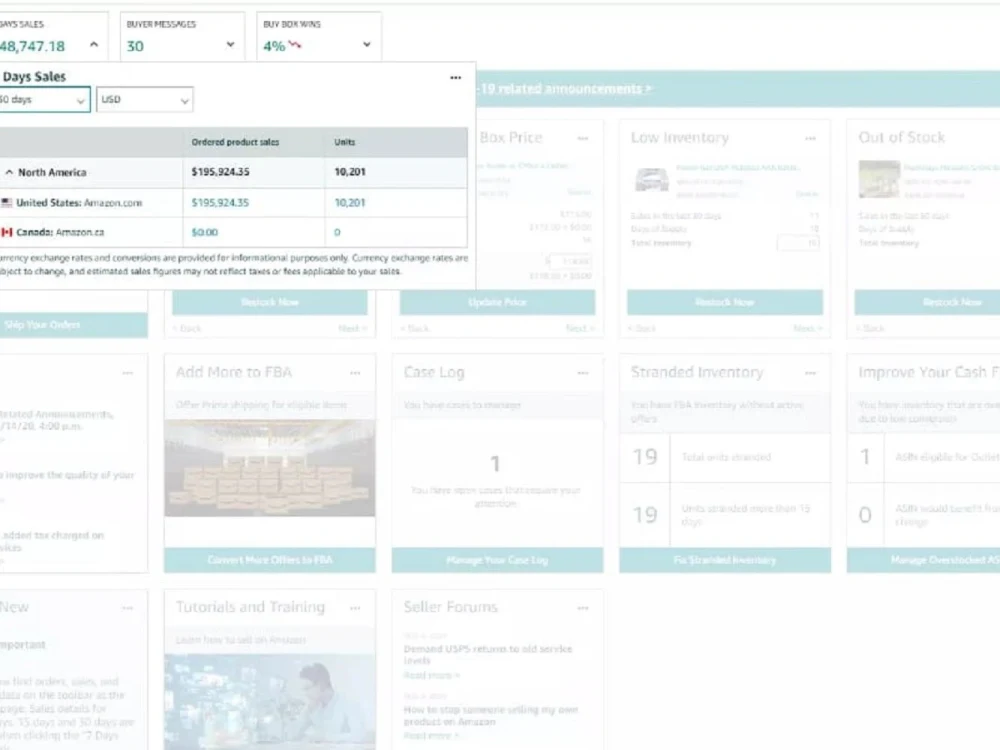Open Low Inventory card ellipsis menu
The width and height of the screenshot is (1000, 750).
(x=811, y=138)
